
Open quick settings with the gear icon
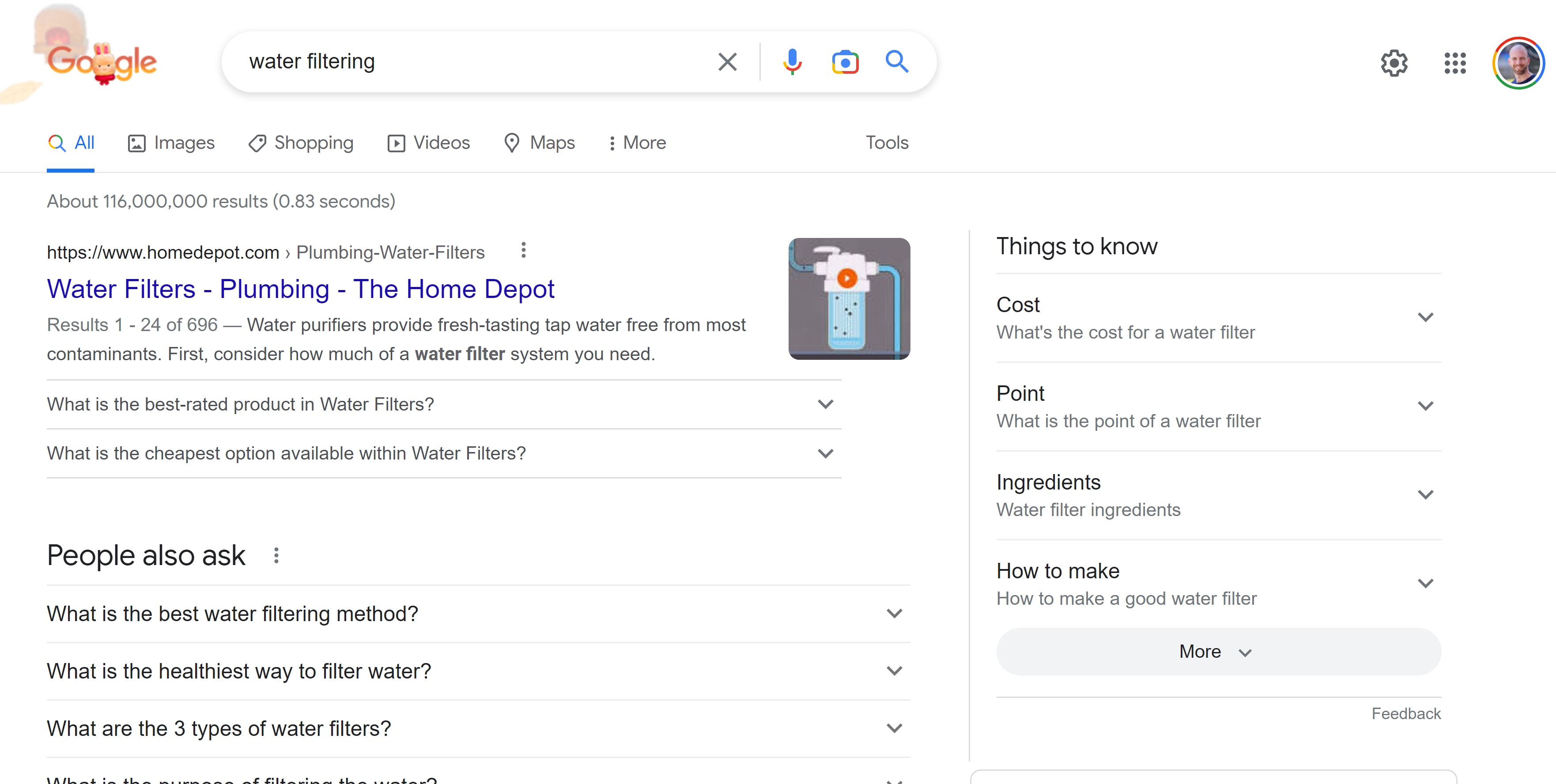1394,63
